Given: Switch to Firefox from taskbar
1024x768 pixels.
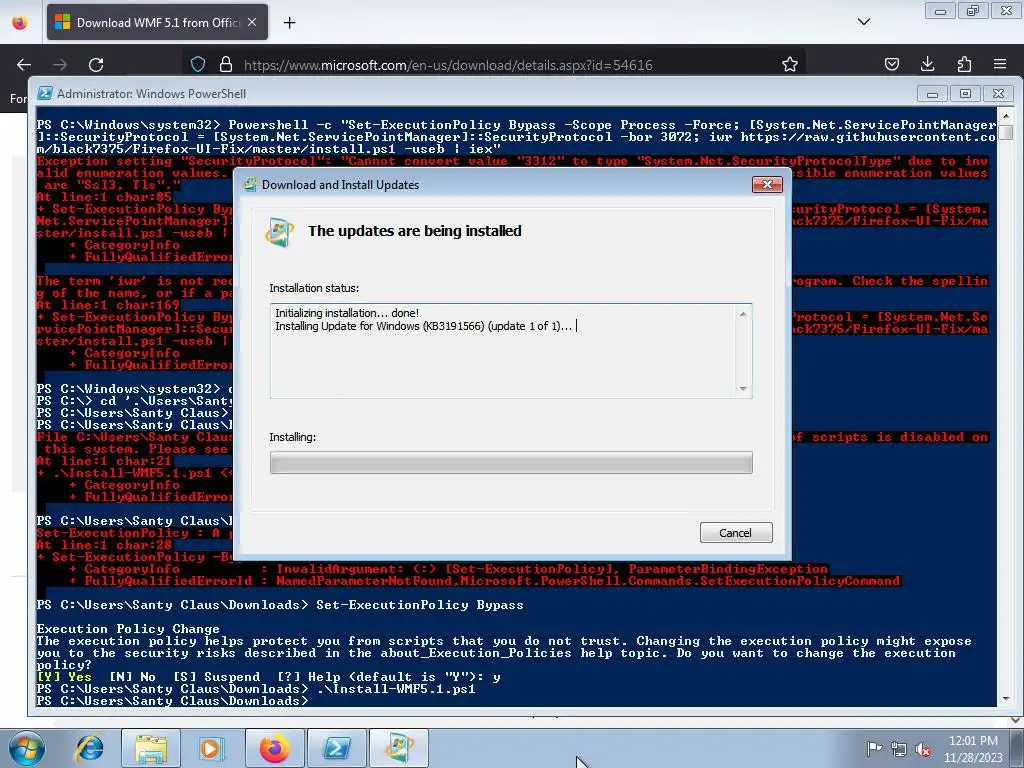Looking at the screenshot, I should (x=275, y=748).
